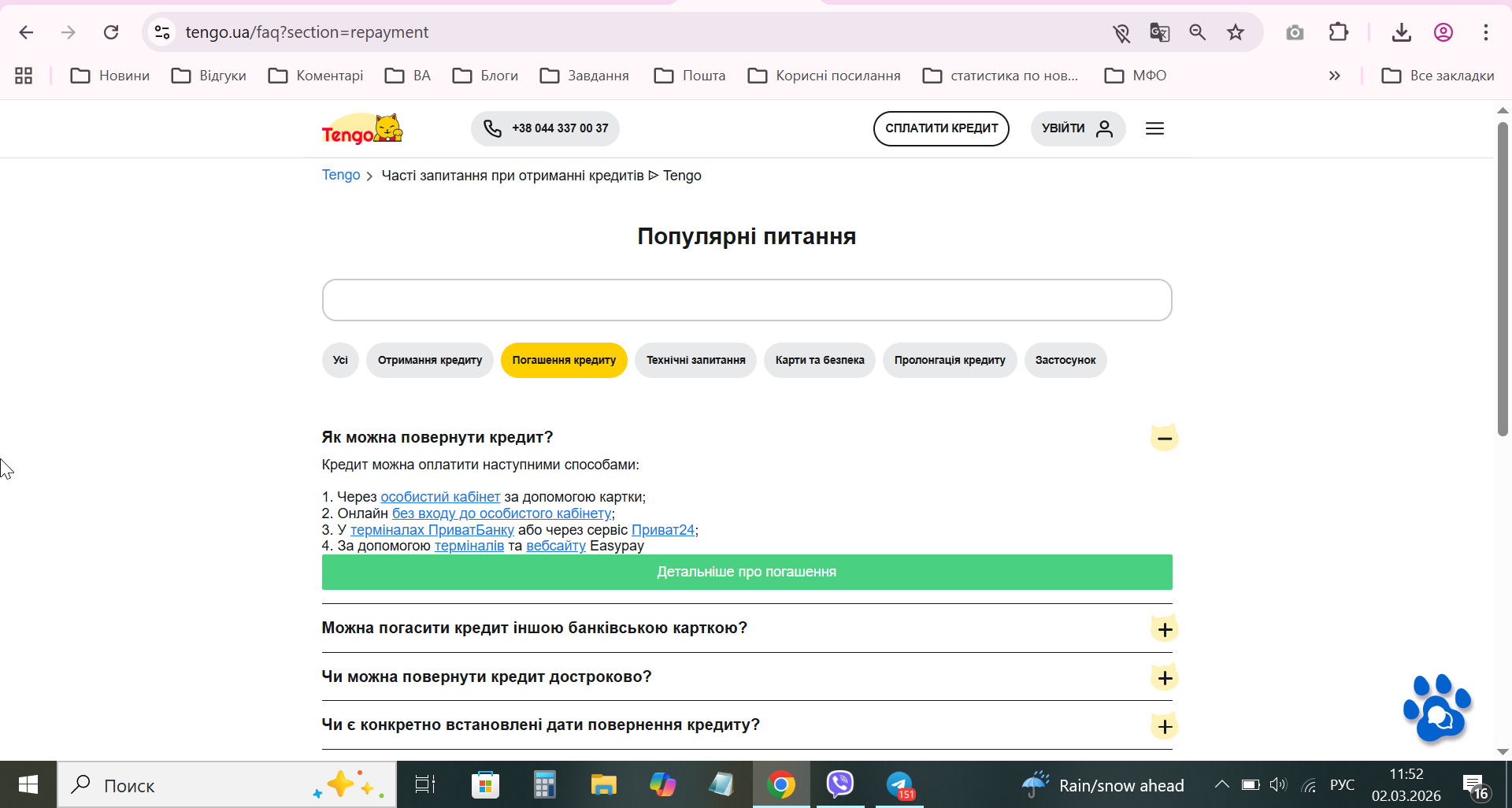Show hidden bookmarks with the double chevron

pyautogui.click(x=1334, y=76)
